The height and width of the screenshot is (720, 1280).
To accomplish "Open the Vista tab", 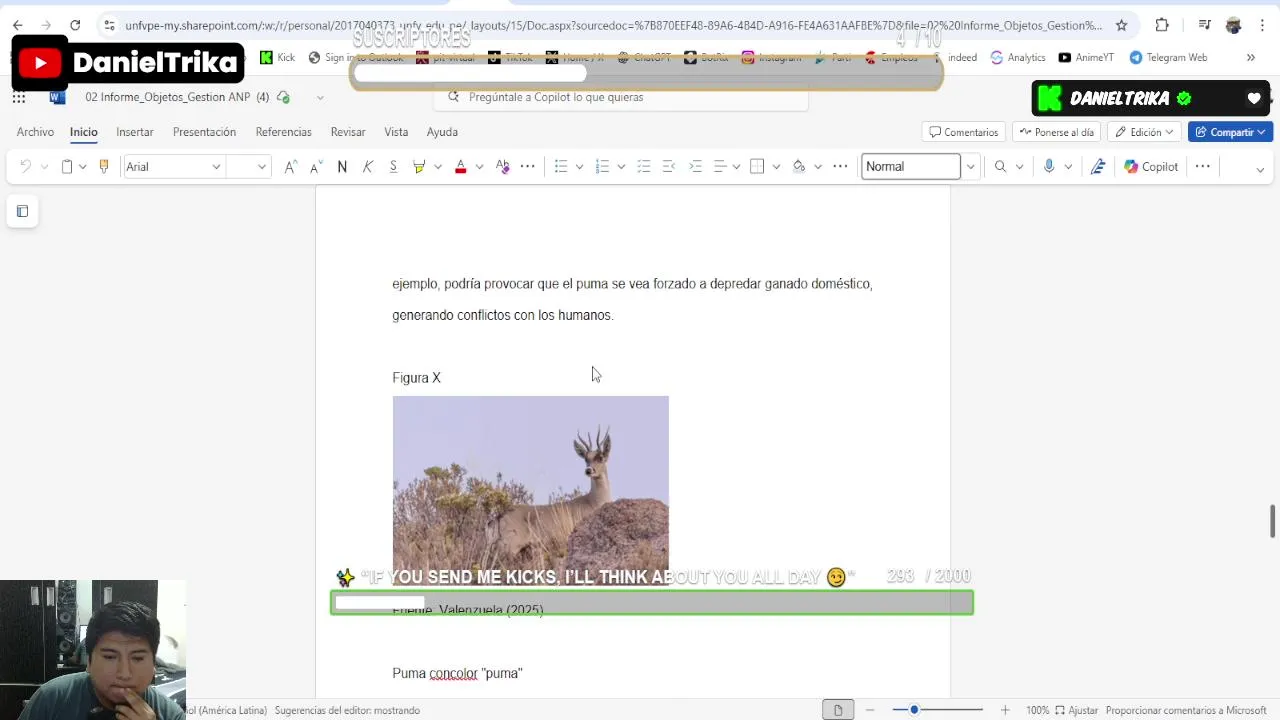I will coord(396,132).
